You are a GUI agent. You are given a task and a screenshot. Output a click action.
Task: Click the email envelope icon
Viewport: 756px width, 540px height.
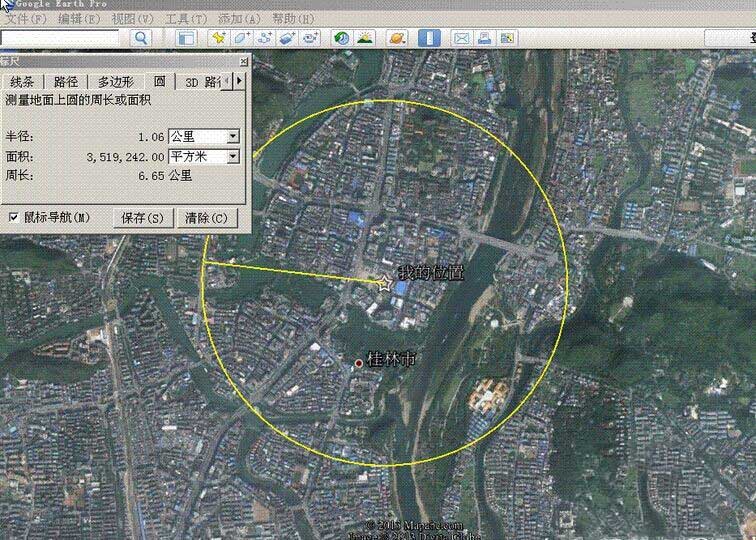(x=461, y=38)
